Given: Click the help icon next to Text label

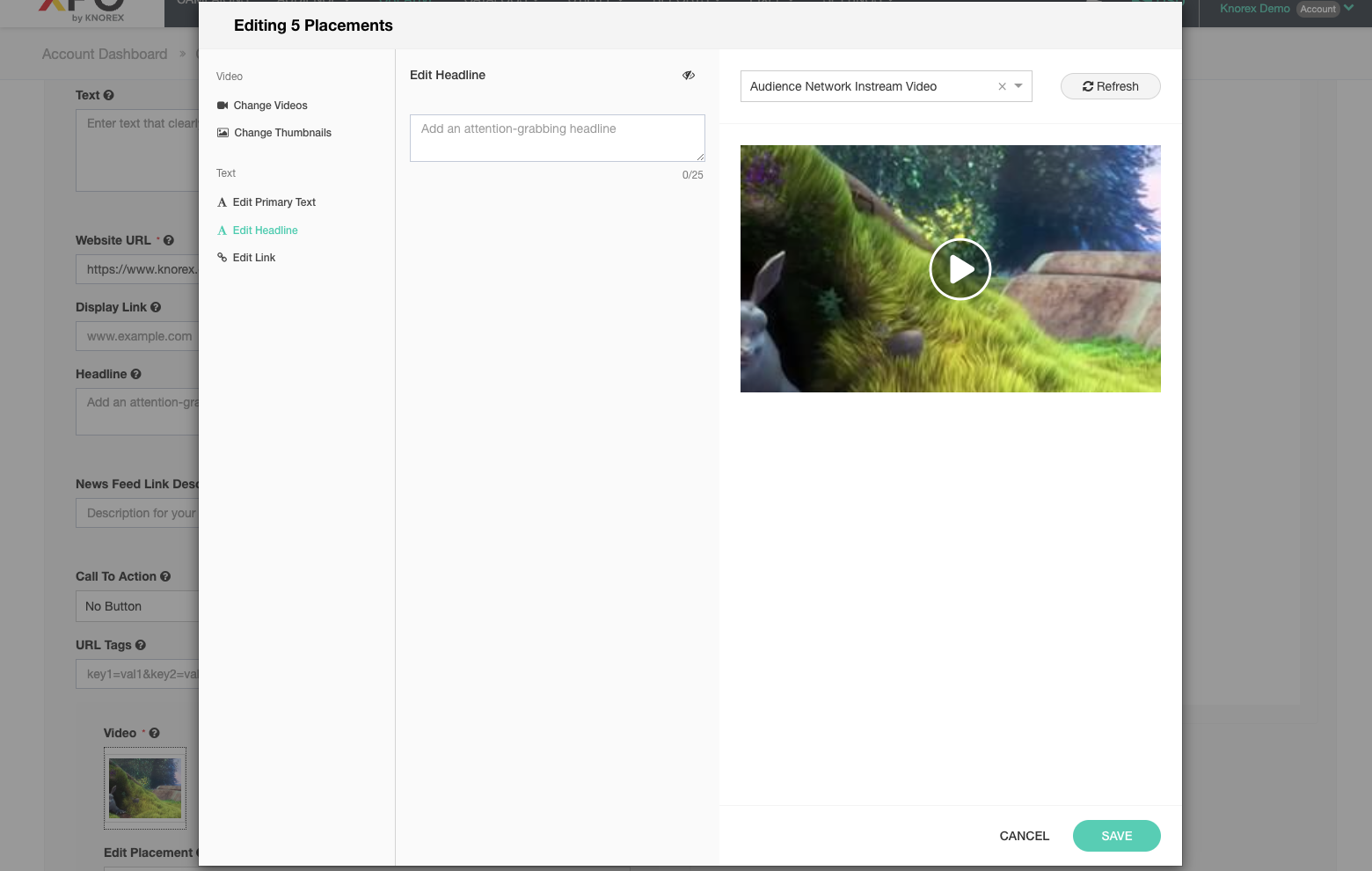Looking at the screenshot, I should pyautogui.click(x=108, y=95).
